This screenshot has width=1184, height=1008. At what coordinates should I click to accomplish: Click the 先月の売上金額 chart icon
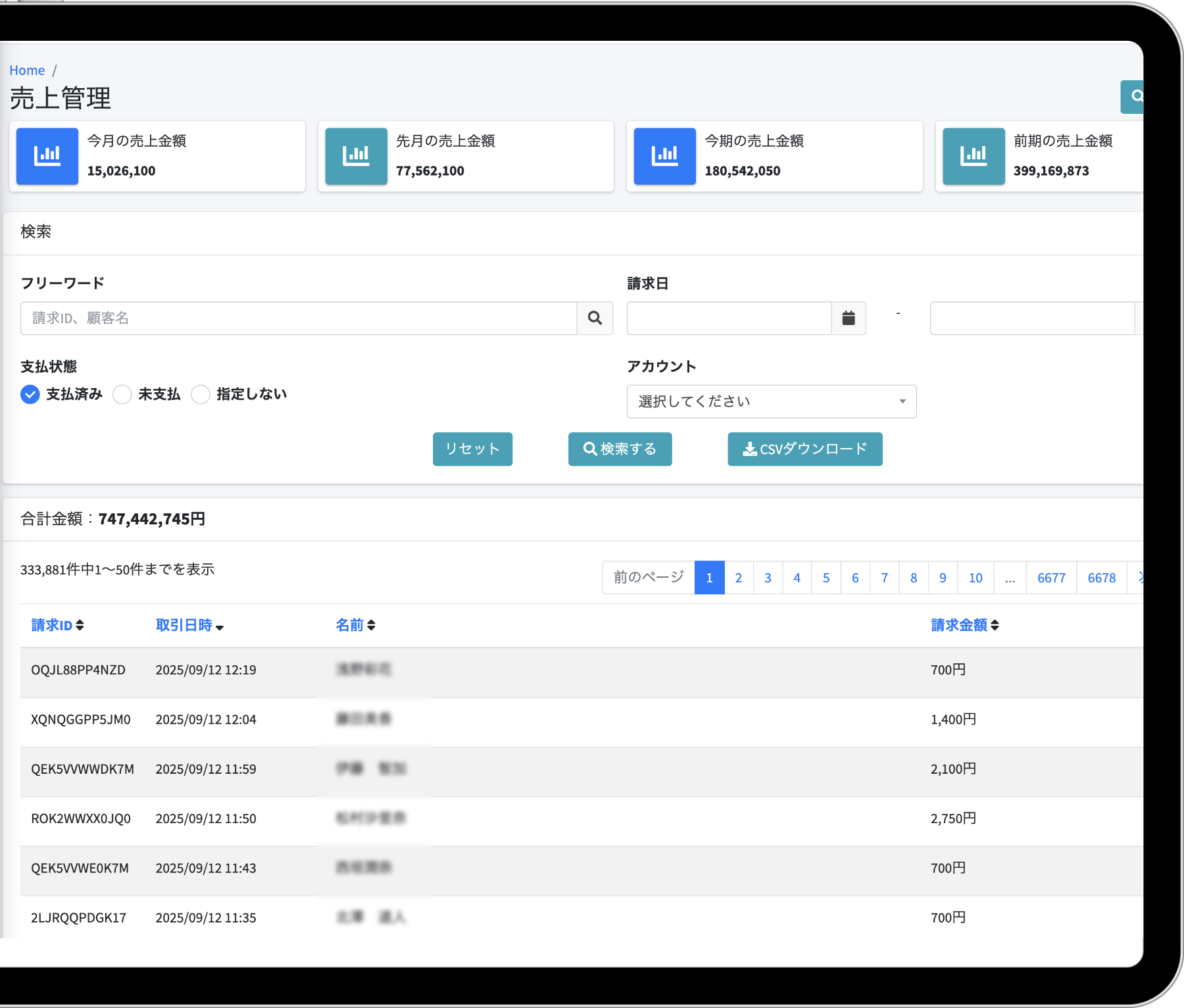(356, 156)
